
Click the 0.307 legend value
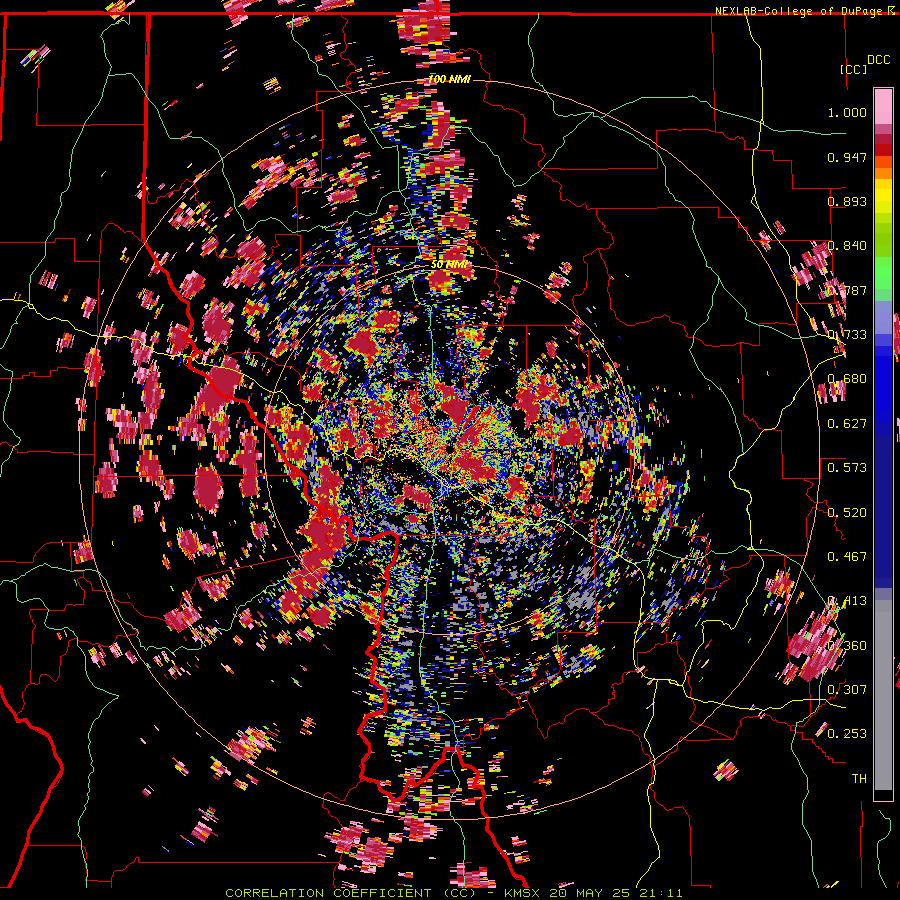click(847, 690)
